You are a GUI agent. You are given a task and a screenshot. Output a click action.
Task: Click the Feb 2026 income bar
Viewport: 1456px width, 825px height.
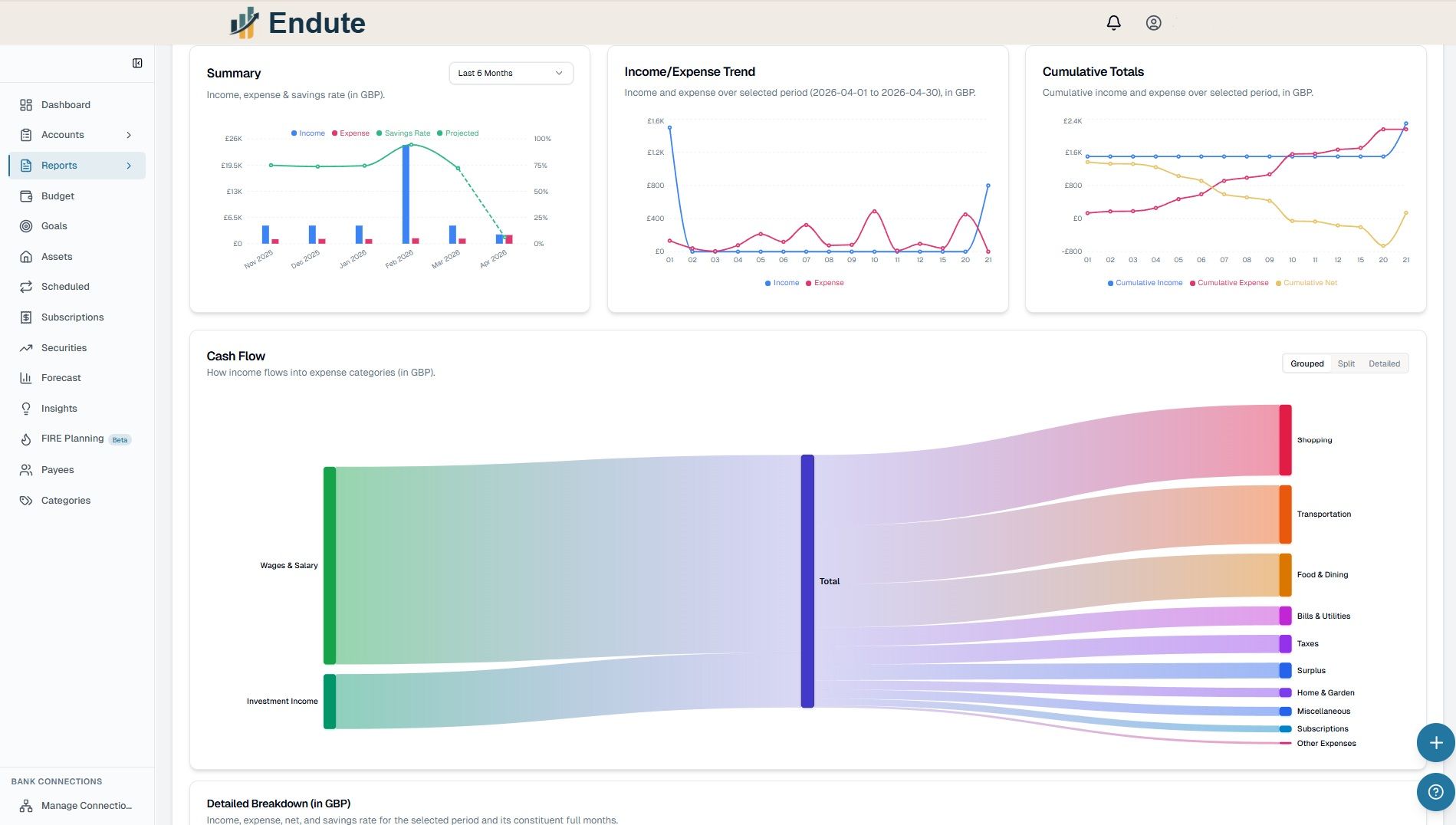[406, 194]
